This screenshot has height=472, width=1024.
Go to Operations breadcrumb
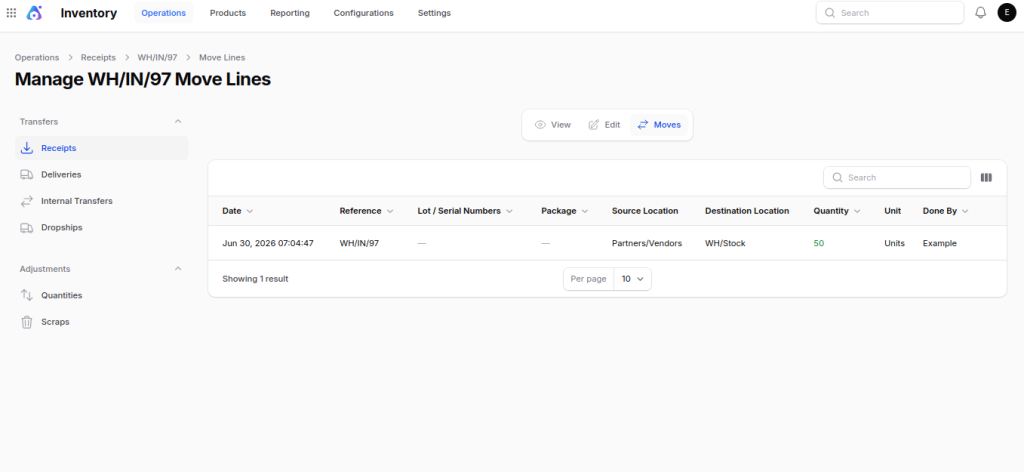click(x=37, y=57)
